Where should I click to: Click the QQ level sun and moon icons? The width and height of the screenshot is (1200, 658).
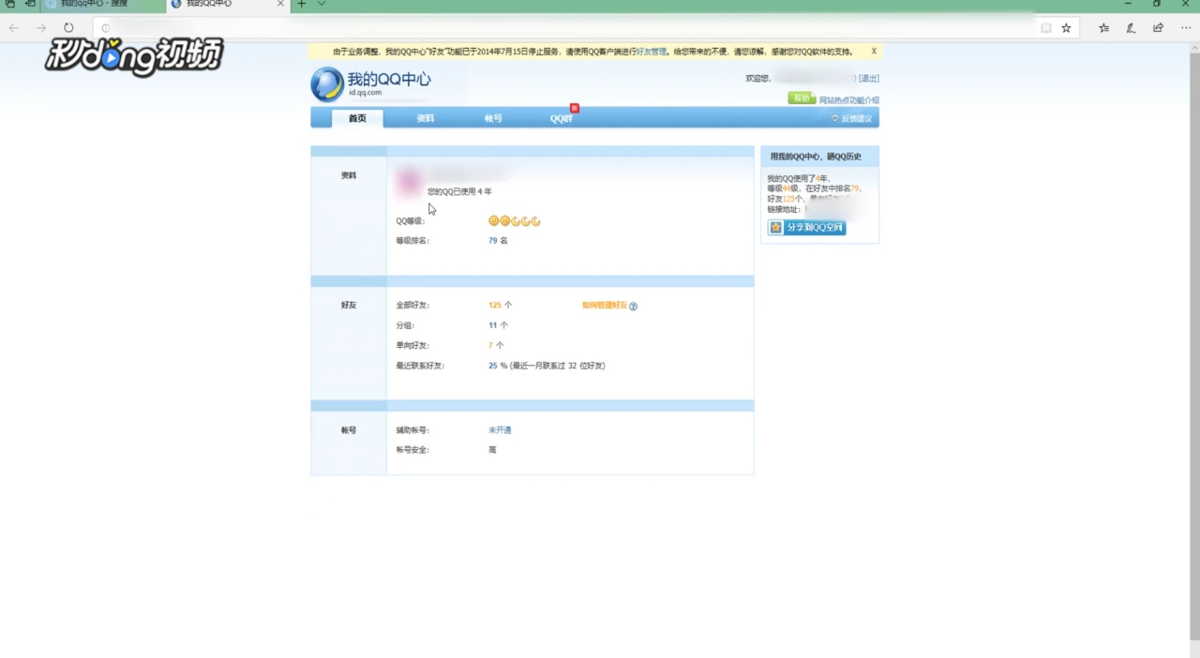click(514, 221)
